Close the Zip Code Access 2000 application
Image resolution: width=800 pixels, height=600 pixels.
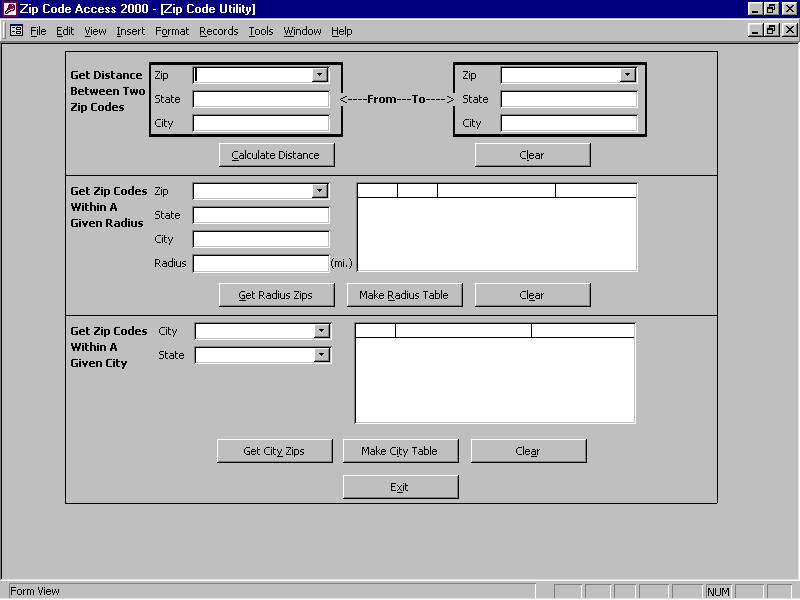tap(789, 9)
